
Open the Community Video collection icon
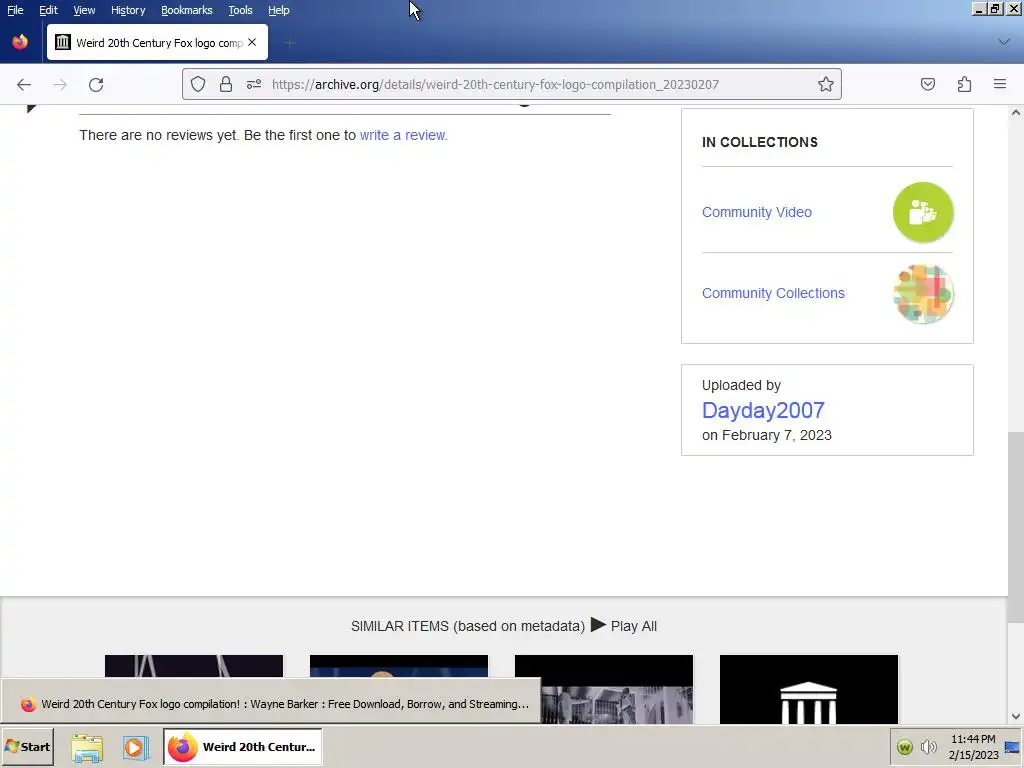(x=923, y=212)
